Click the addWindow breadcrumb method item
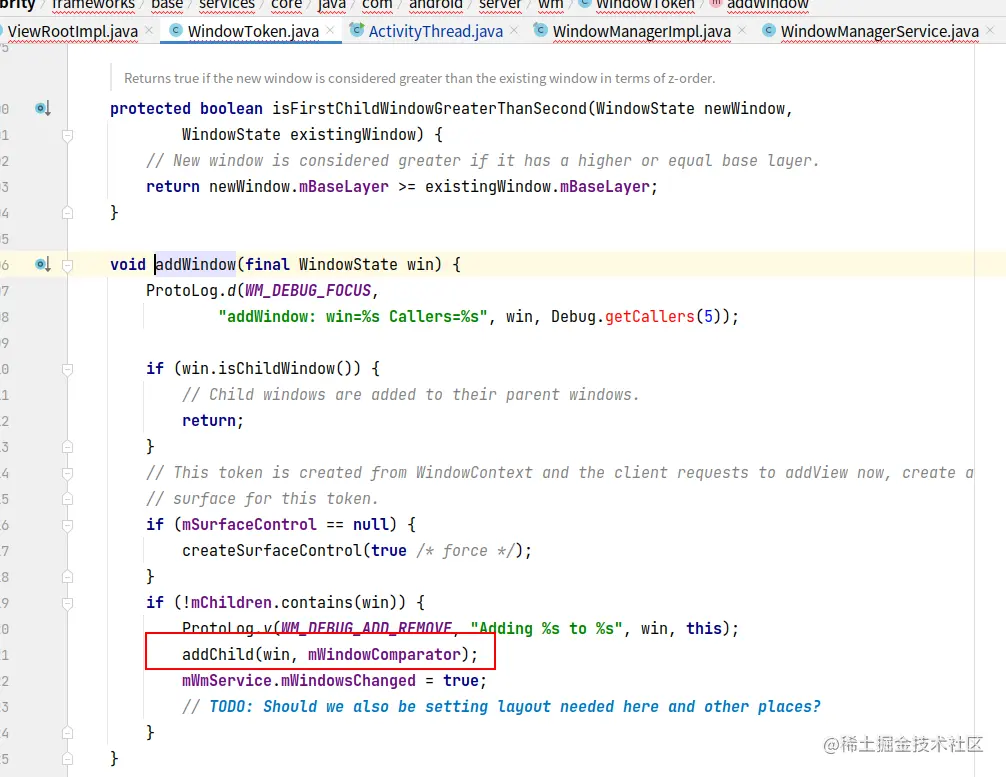 point(767,4)
